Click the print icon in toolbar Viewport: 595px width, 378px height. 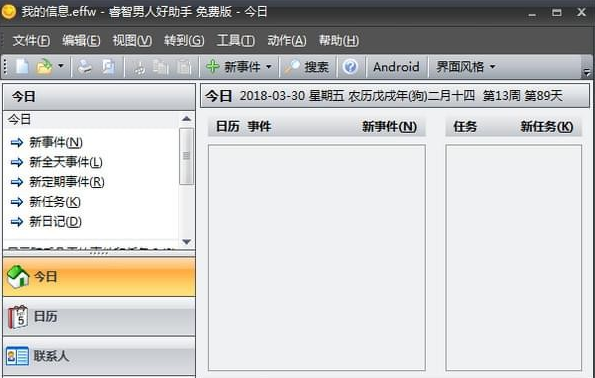[x=85, y=67]
